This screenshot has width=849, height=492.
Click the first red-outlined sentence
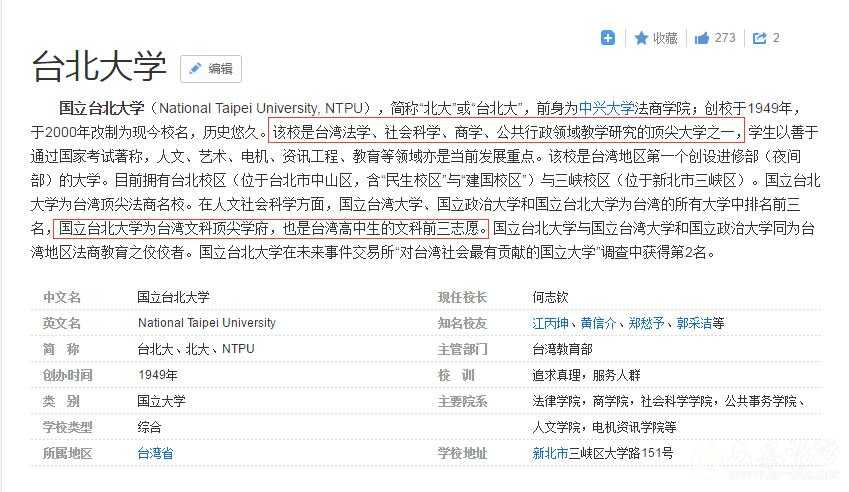point(507,132)
